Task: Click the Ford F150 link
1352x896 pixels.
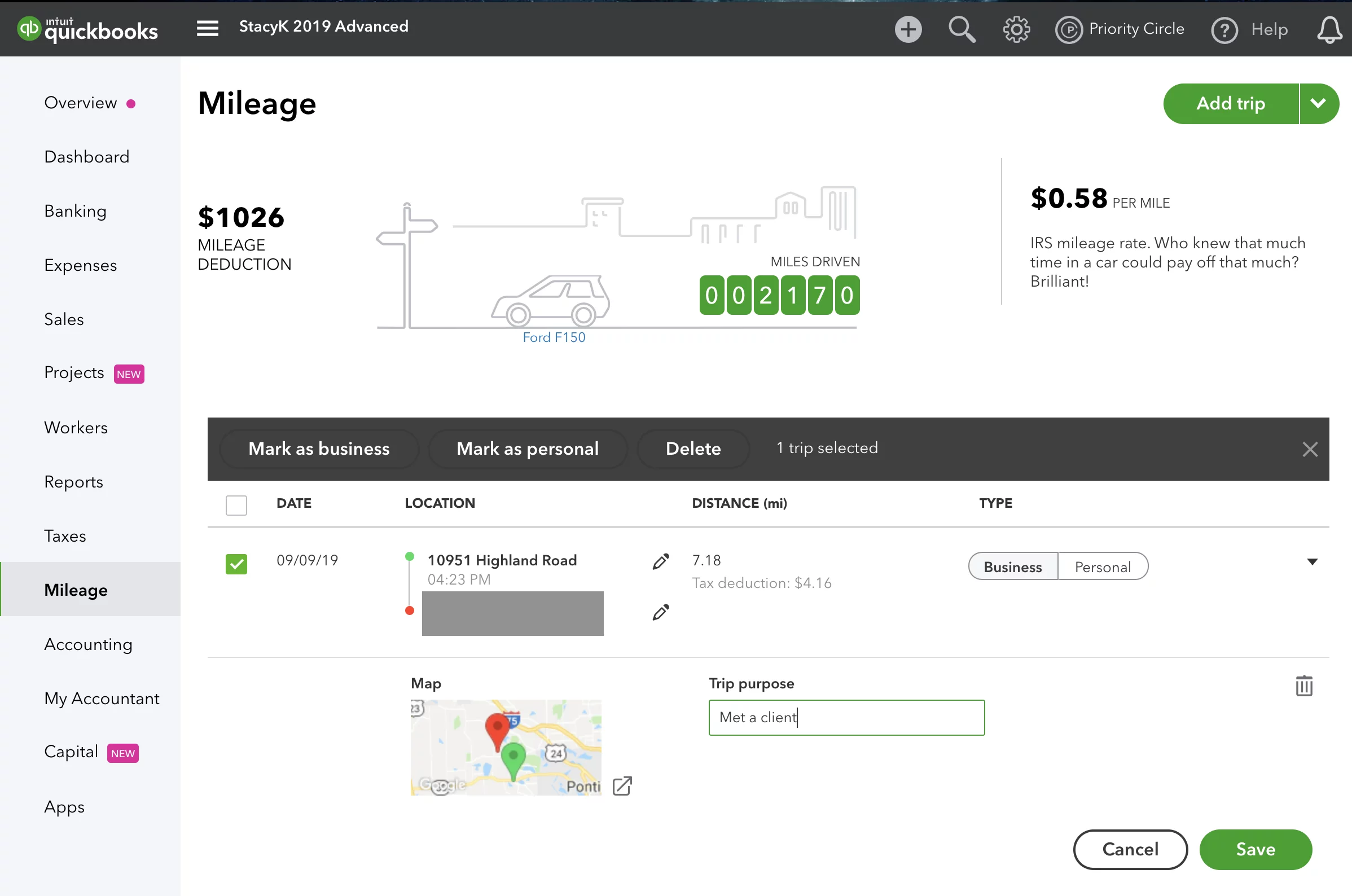Action: [554, 338]
